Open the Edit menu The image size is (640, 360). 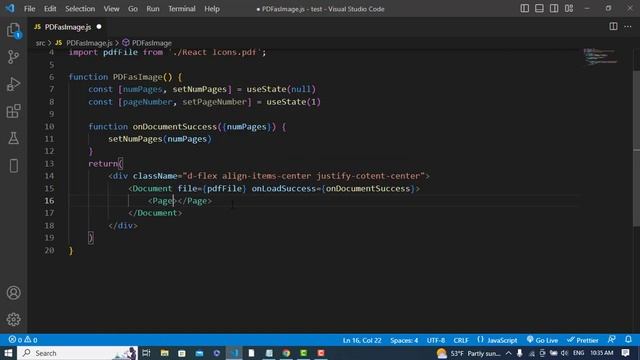50,9
